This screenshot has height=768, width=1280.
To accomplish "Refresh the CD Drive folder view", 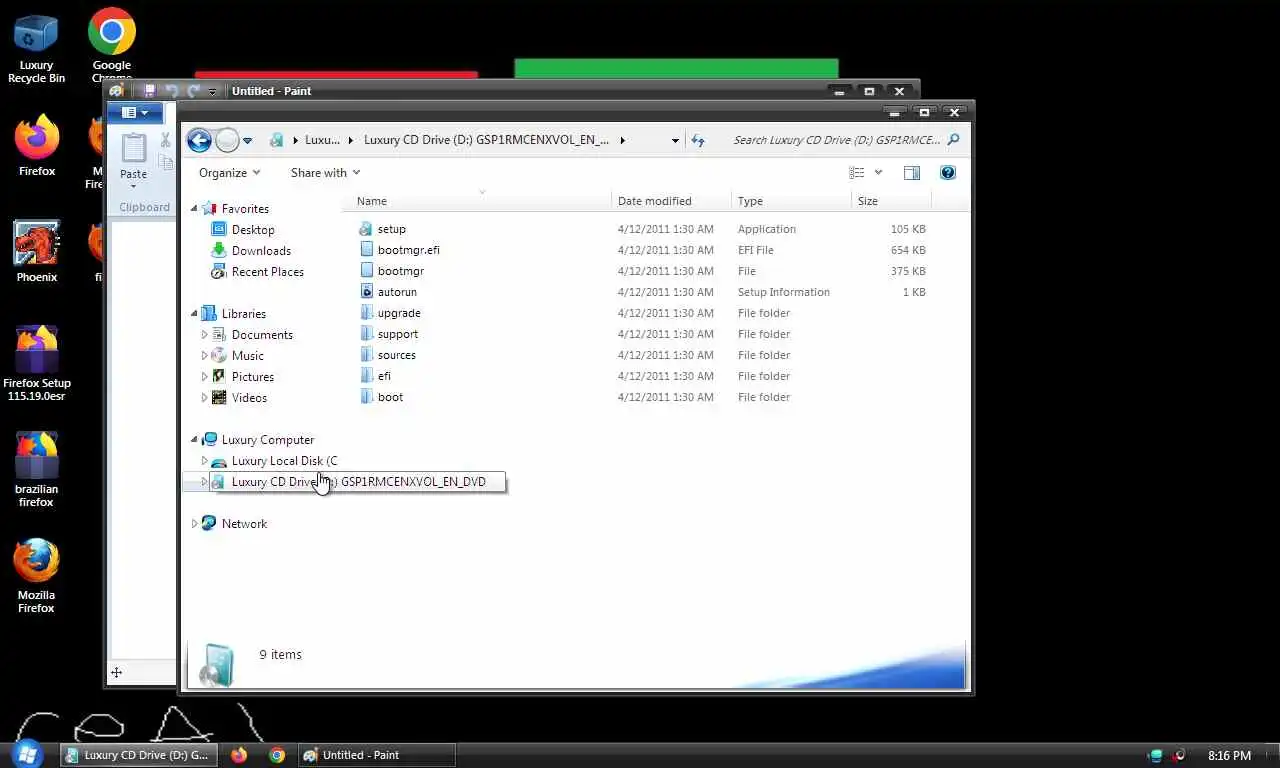I will pos(698,140).
